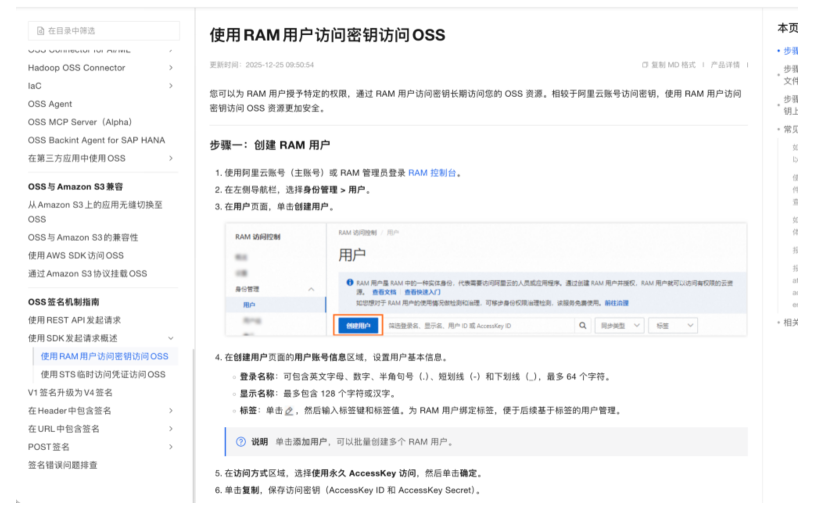835x532 pixels.
Task: Follow the RAM 控制台 hyperlink
Action: pyautogui.click(x=432, y=173)
